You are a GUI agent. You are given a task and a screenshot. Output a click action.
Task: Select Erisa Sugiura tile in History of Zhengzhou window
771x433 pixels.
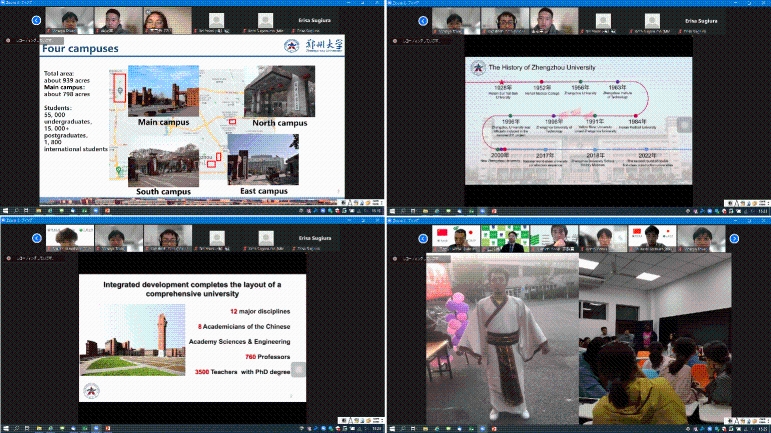(701, 21)
